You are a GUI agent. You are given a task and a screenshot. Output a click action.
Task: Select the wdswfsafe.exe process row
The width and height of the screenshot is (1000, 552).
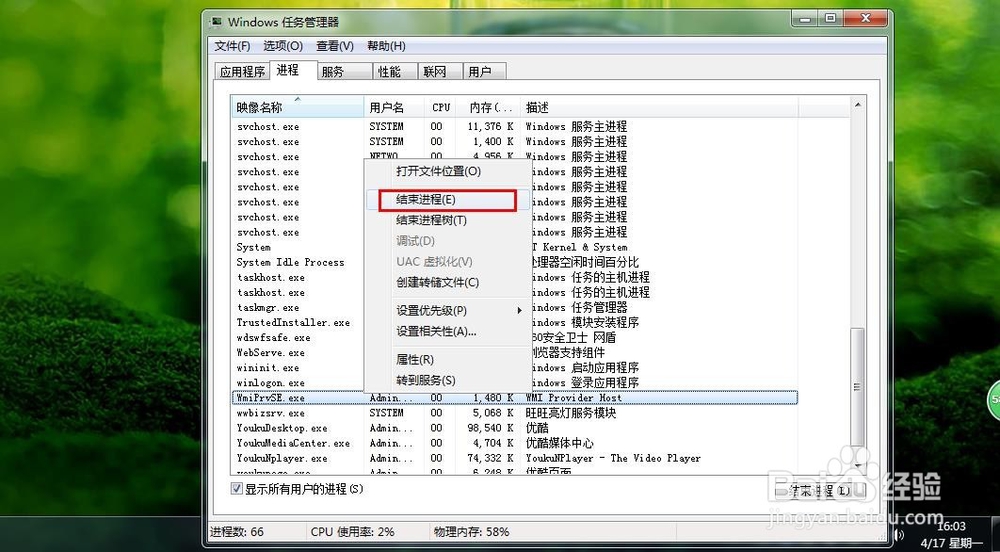pos(274,338)
